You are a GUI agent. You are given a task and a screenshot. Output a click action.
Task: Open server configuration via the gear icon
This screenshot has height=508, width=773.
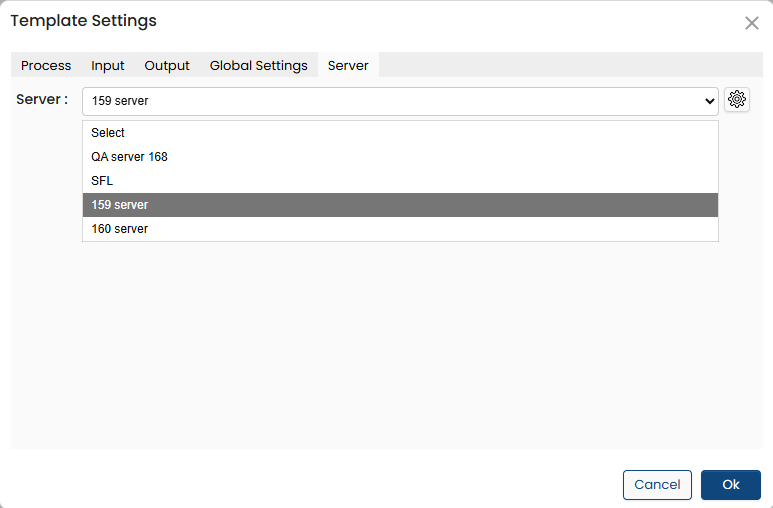[737, 99]
